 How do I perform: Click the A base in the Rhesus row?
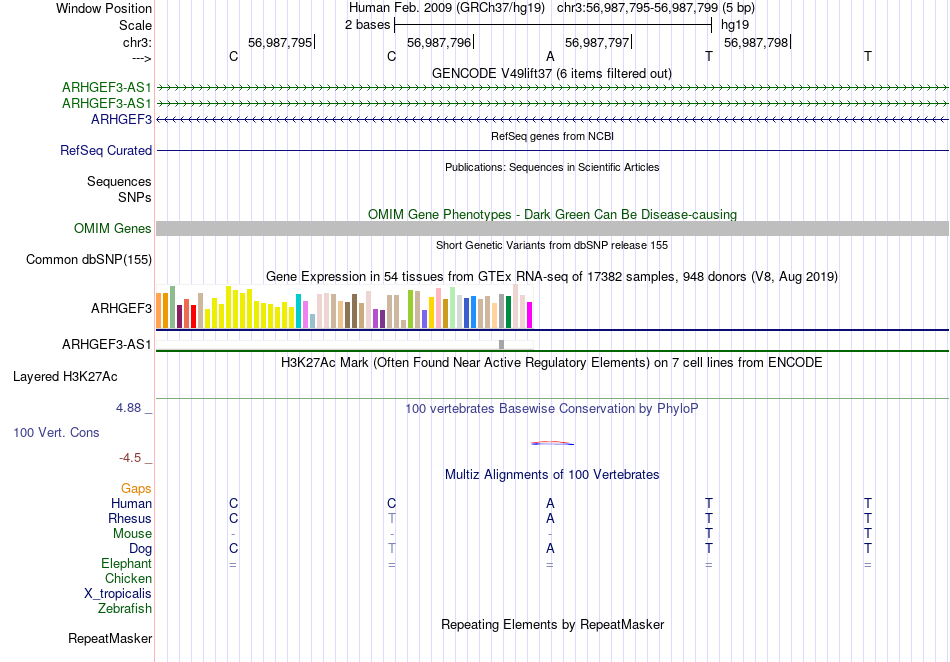point(550,518)
